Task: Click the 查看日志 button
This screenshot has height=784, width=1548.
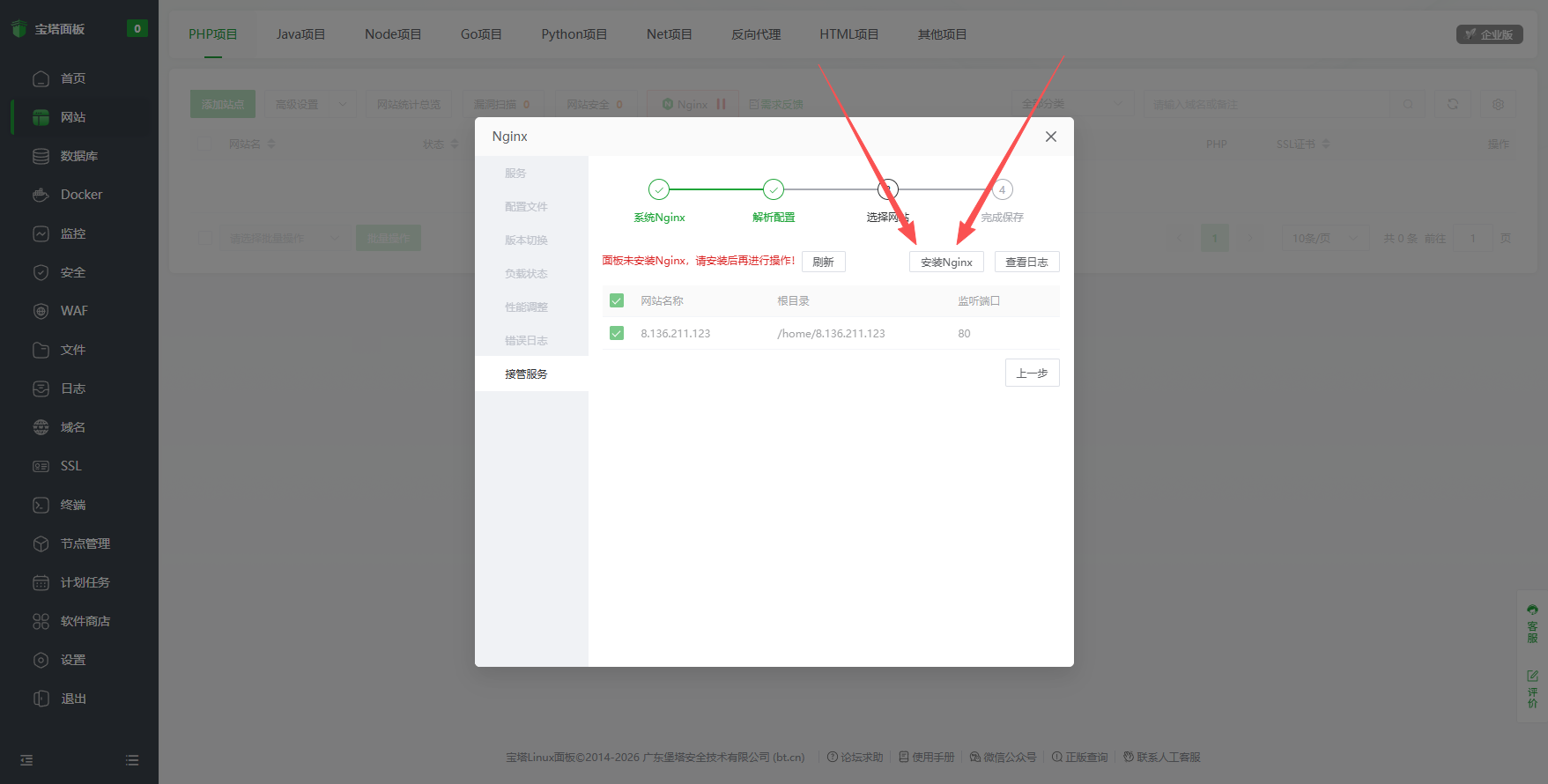Action: click(x=1026, y=262)
